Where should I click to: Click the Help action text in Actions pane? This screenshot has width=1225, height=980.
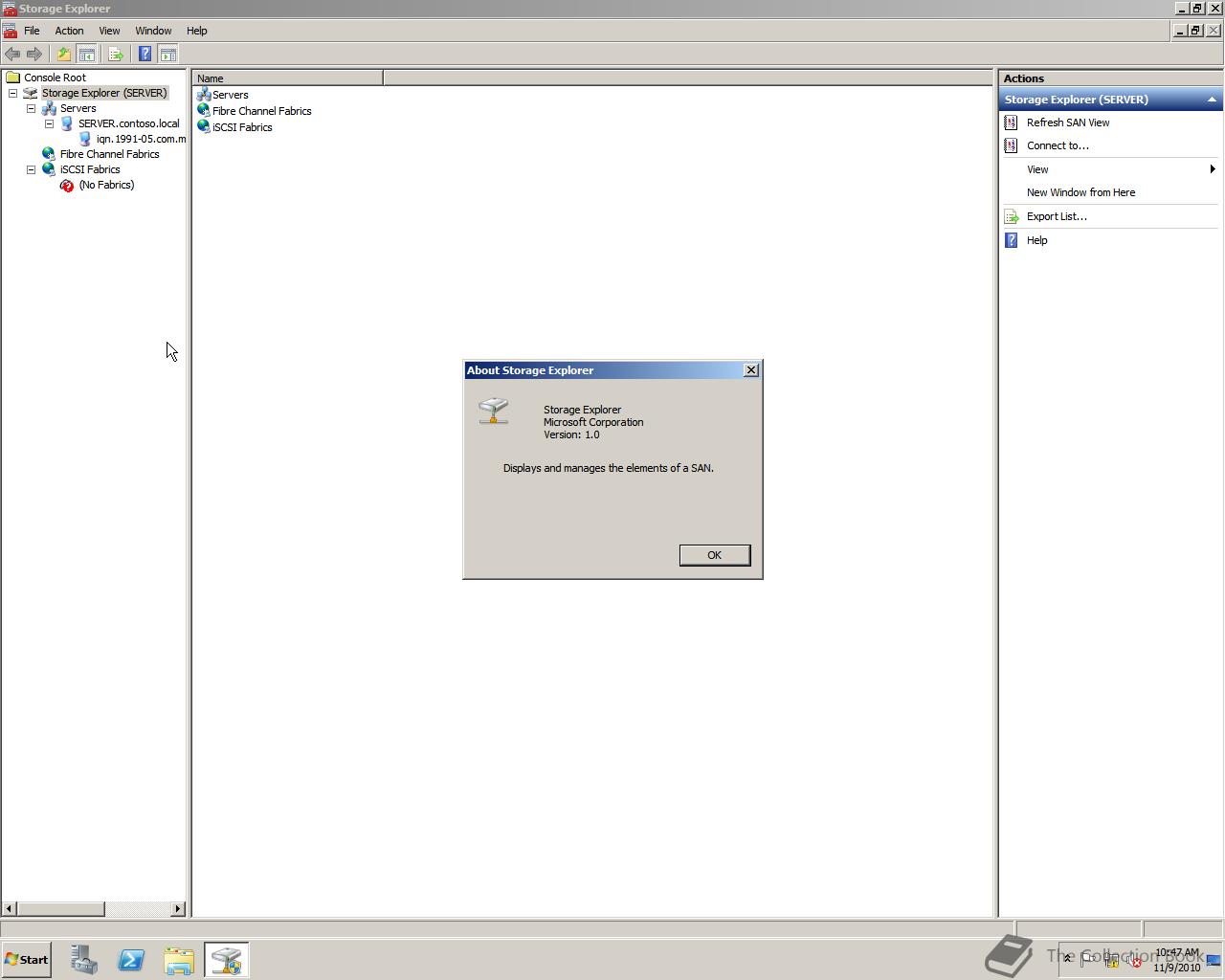coord(1036,240)
